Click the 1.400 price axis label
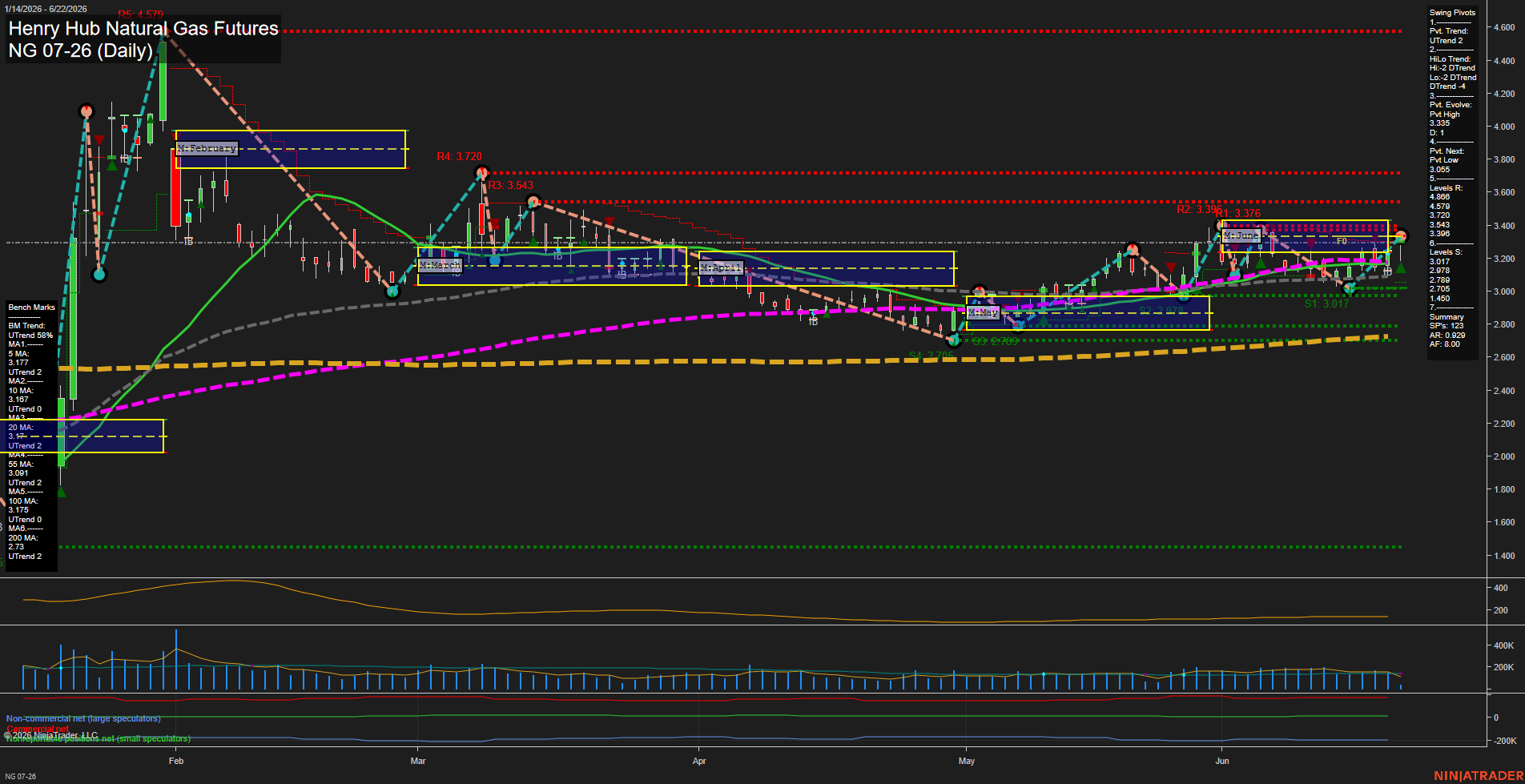Screen dimensions: 1525x784 coord(1503,556)
